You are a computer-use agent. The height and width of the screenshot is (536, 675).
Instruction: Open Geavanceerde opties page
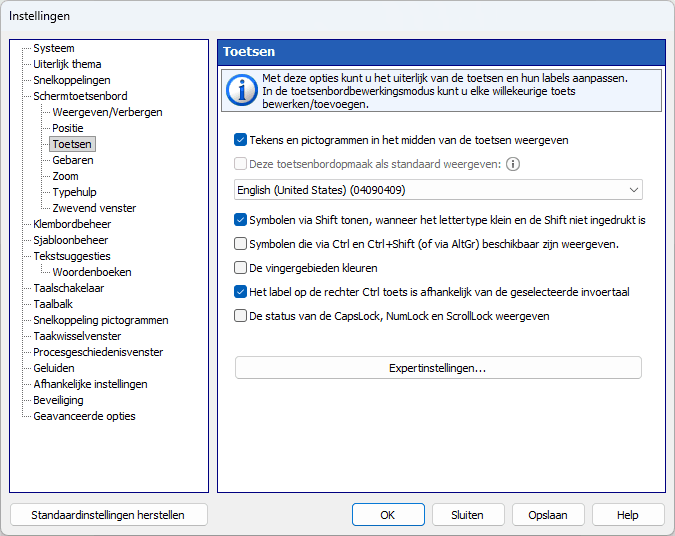84,416
